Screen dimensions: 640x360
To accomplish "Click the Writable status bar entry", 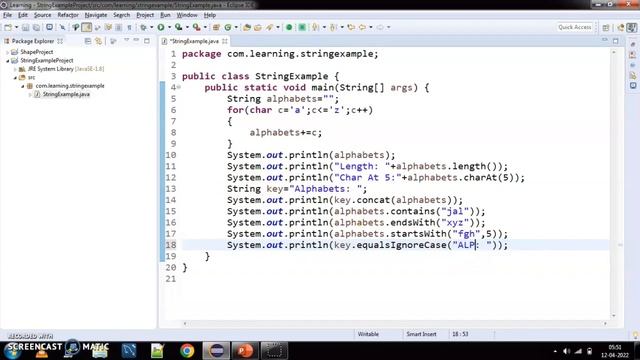I will click(368, 334).
